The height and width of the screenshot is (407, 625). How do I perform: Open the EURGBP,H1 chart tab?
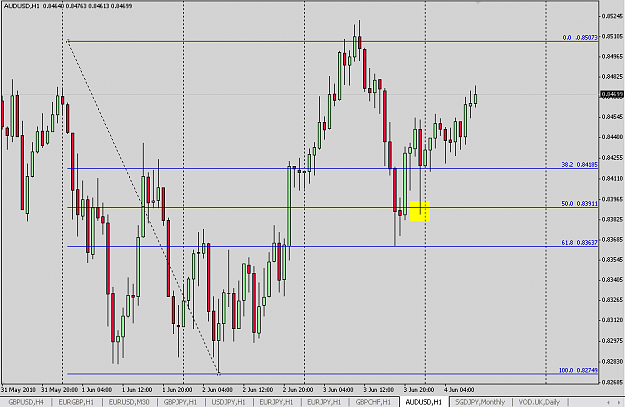click(x=76, y=402)
